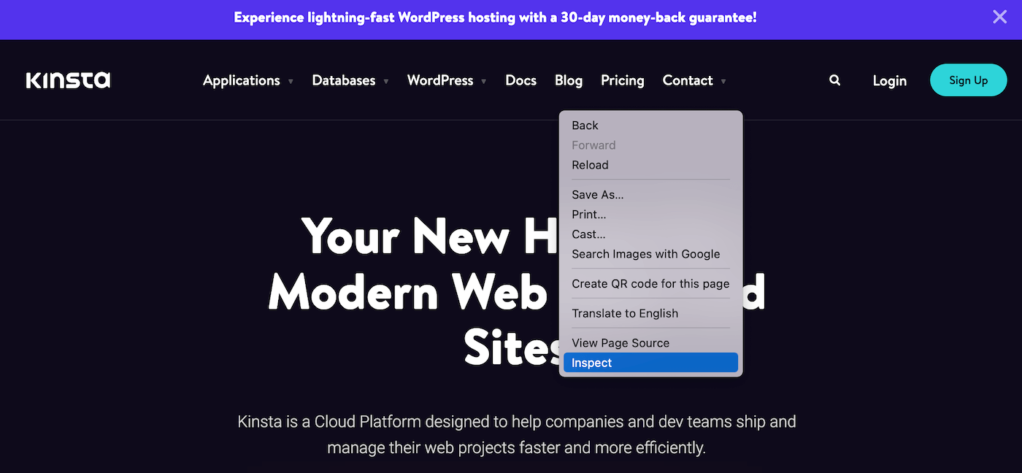This screenshot has width=1022, height=473.
Task: Open the WordPress dropdown menu
Action: click(x=446, y=81)
